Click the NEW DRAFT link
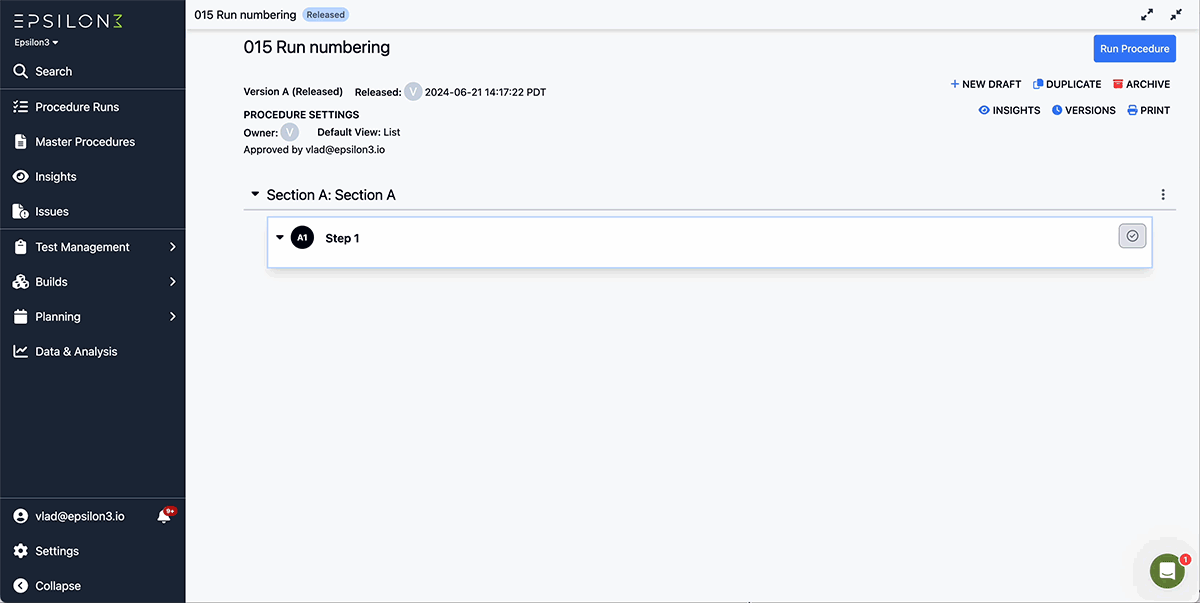 tap(985, 84)
